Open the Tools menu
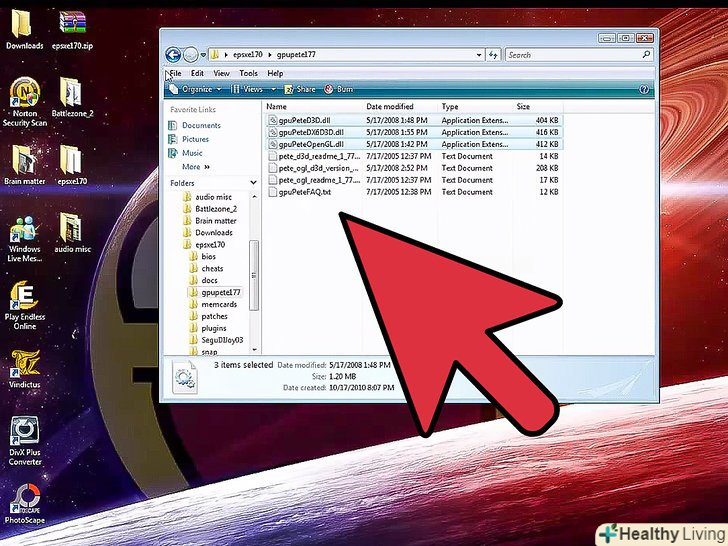This screenshot has height=546, width=728. click(x=248, y=73)
